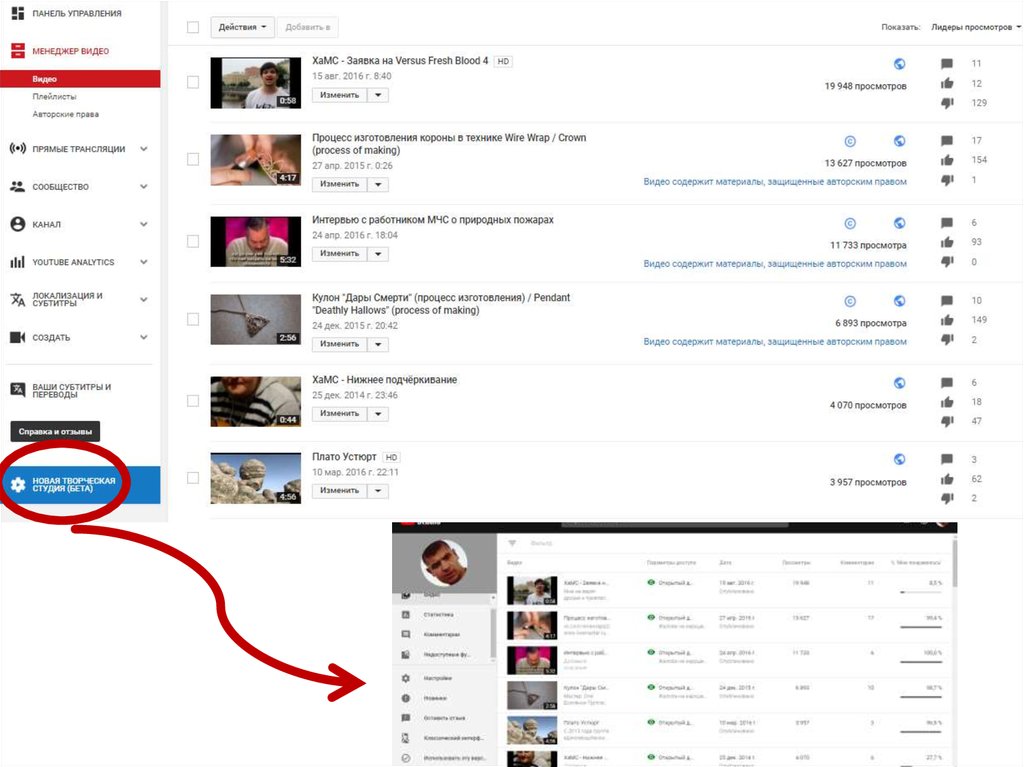Screen dimensions: 1024x767
Task: Click the comments icon for first ХаМС video
Action: click(947, 64)
